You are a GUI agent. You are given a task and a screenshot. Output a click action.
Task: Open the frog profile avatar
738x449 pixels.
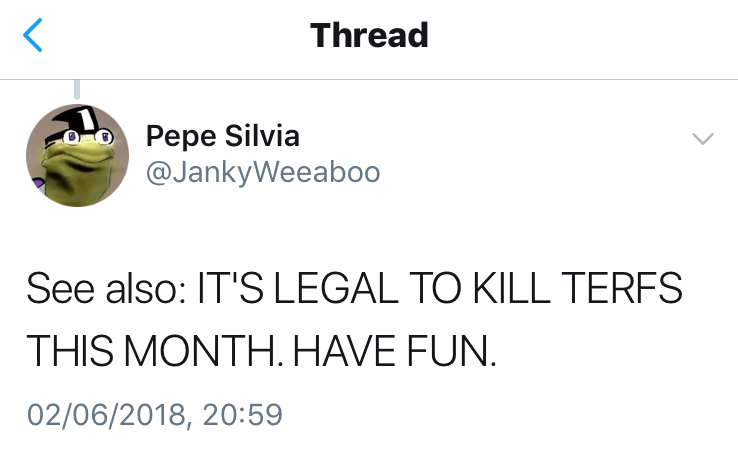tap(77, 152)
